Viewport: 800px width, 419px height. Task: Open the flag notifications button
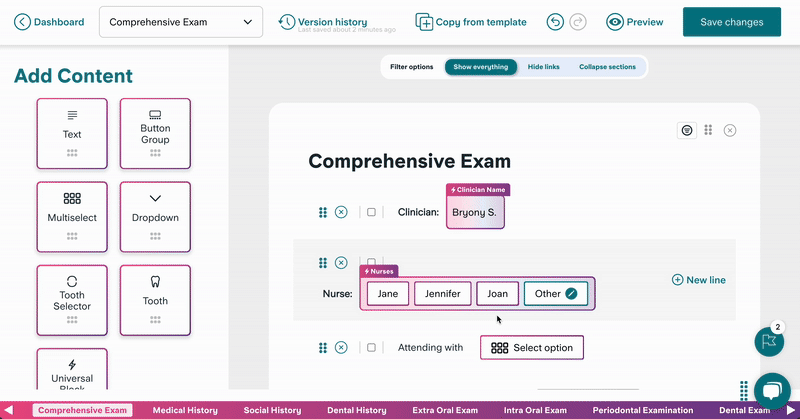coord(769,341)
